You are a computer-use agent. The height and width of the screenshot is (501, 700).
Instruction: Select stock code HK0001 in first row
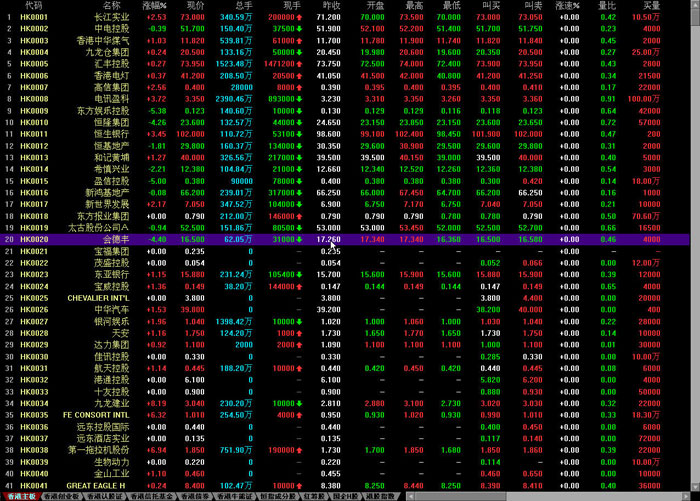point(34,18)
